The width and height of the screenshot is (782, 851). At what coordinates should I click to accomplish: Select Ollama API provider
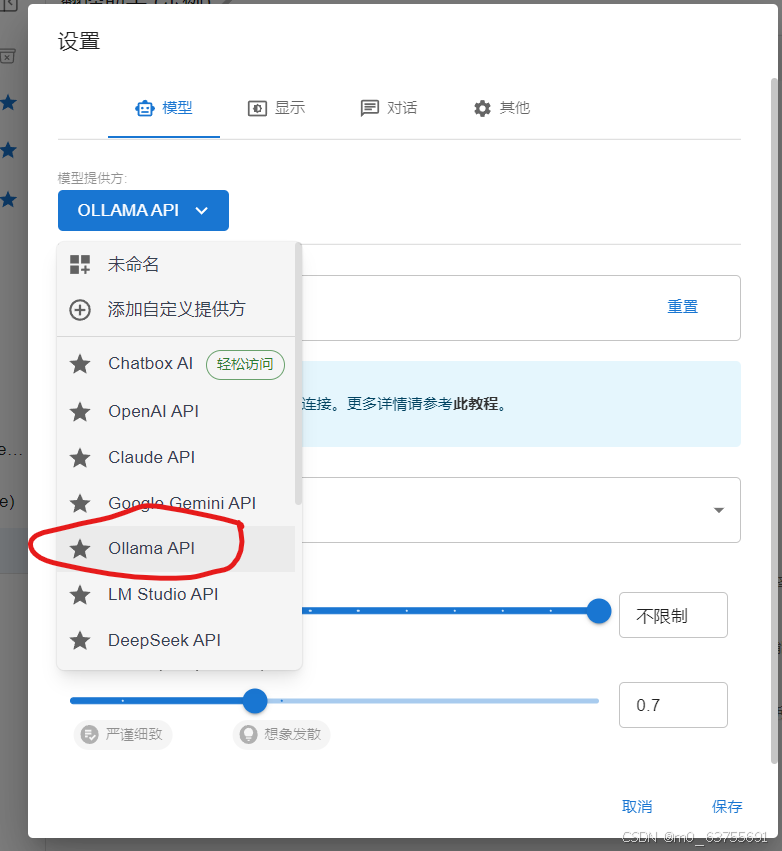pyautogui.click(x=176, y=549)
